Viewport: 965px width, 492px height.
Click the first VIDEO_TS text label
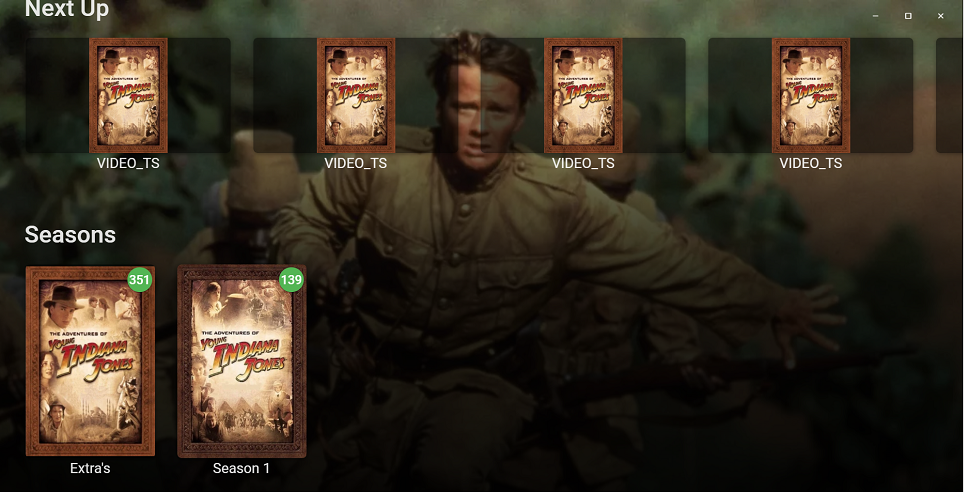(x=128, y=163)
